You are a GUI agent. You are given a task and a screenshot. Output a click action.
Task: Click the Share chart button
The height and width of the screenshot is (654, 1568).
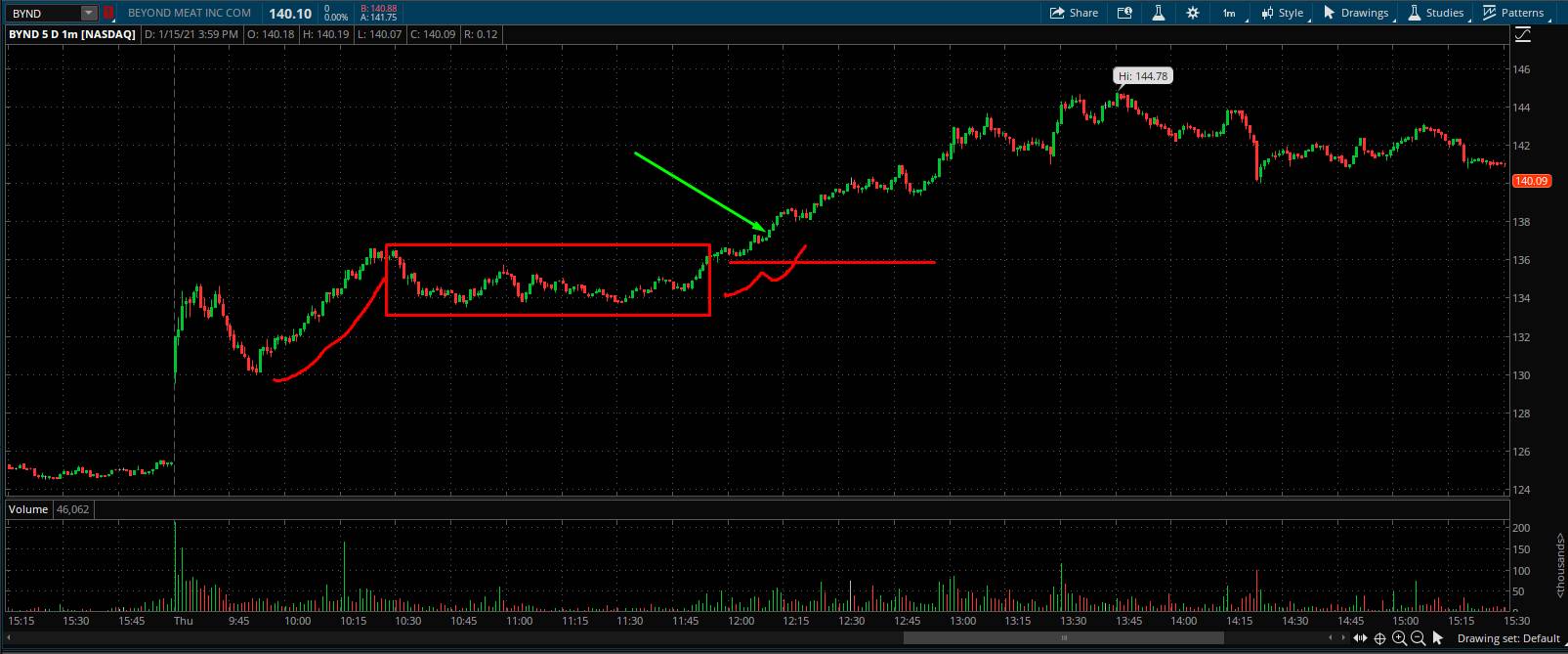tap(1074, 13)
